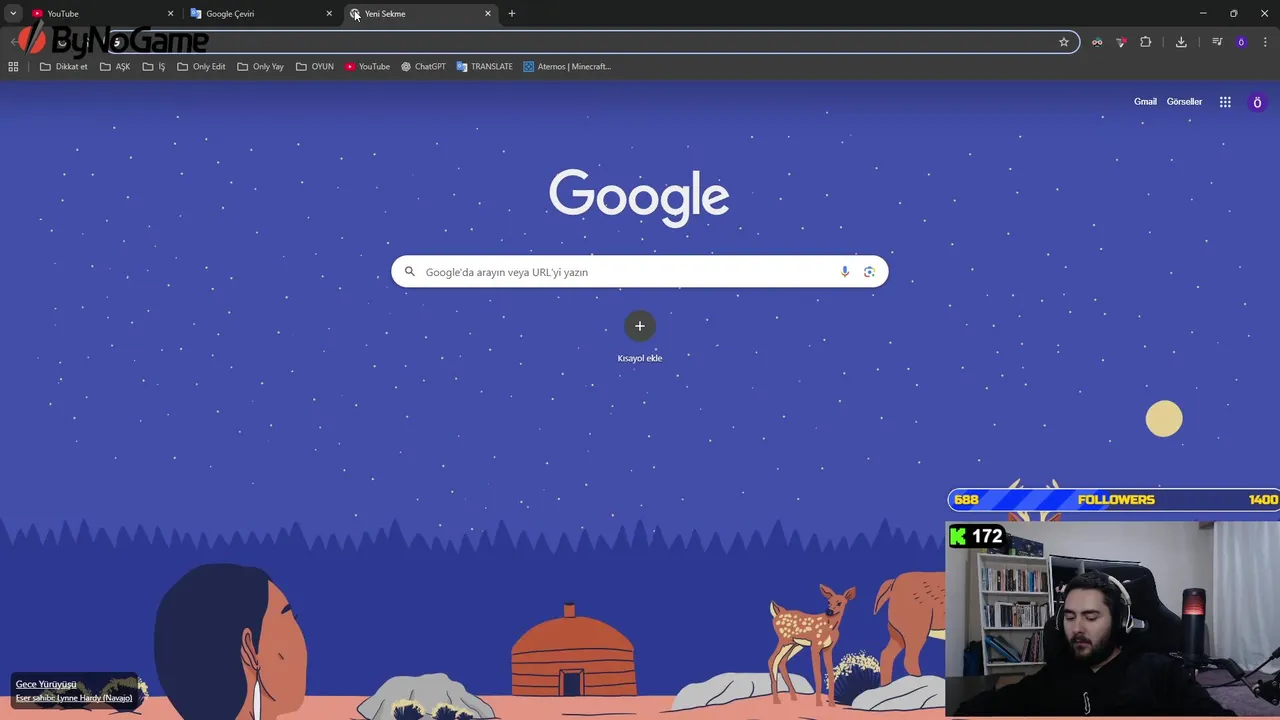Focus the Google search box
1280x720 pixels.
[x=640, y=272]
